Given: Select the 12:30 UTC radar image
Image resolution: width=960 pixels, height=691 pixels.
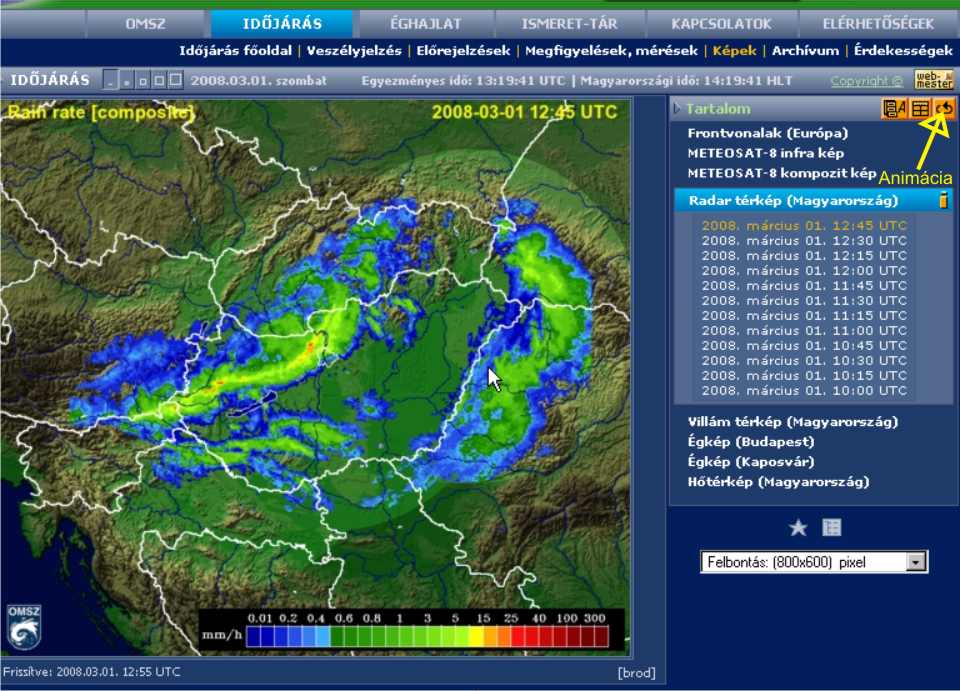Looking at the screenshot, I should tap(804, 240).
